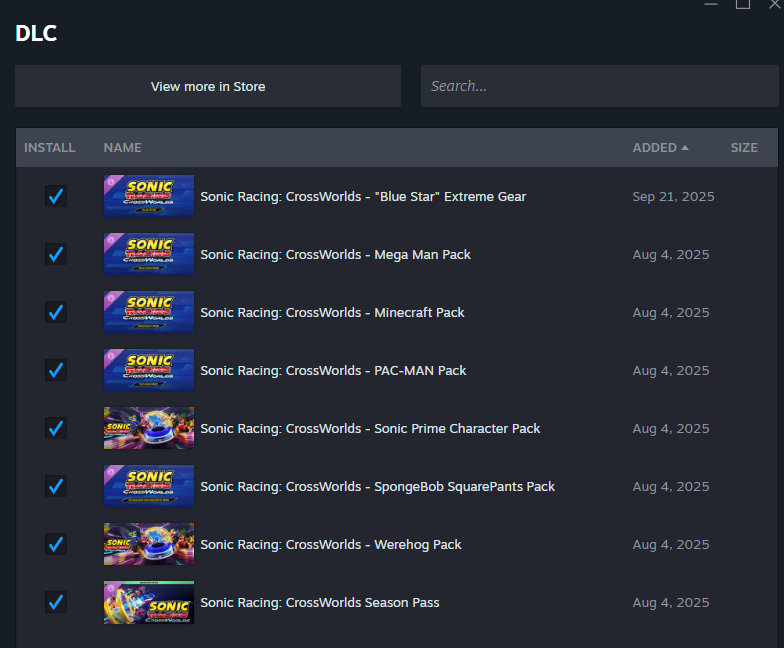The height and width of the screenshot is (648, 784).
Task: Uncheck install for "Blue Star" Extreme Gear
Action: pyautogui.click(x=56, y=196)
